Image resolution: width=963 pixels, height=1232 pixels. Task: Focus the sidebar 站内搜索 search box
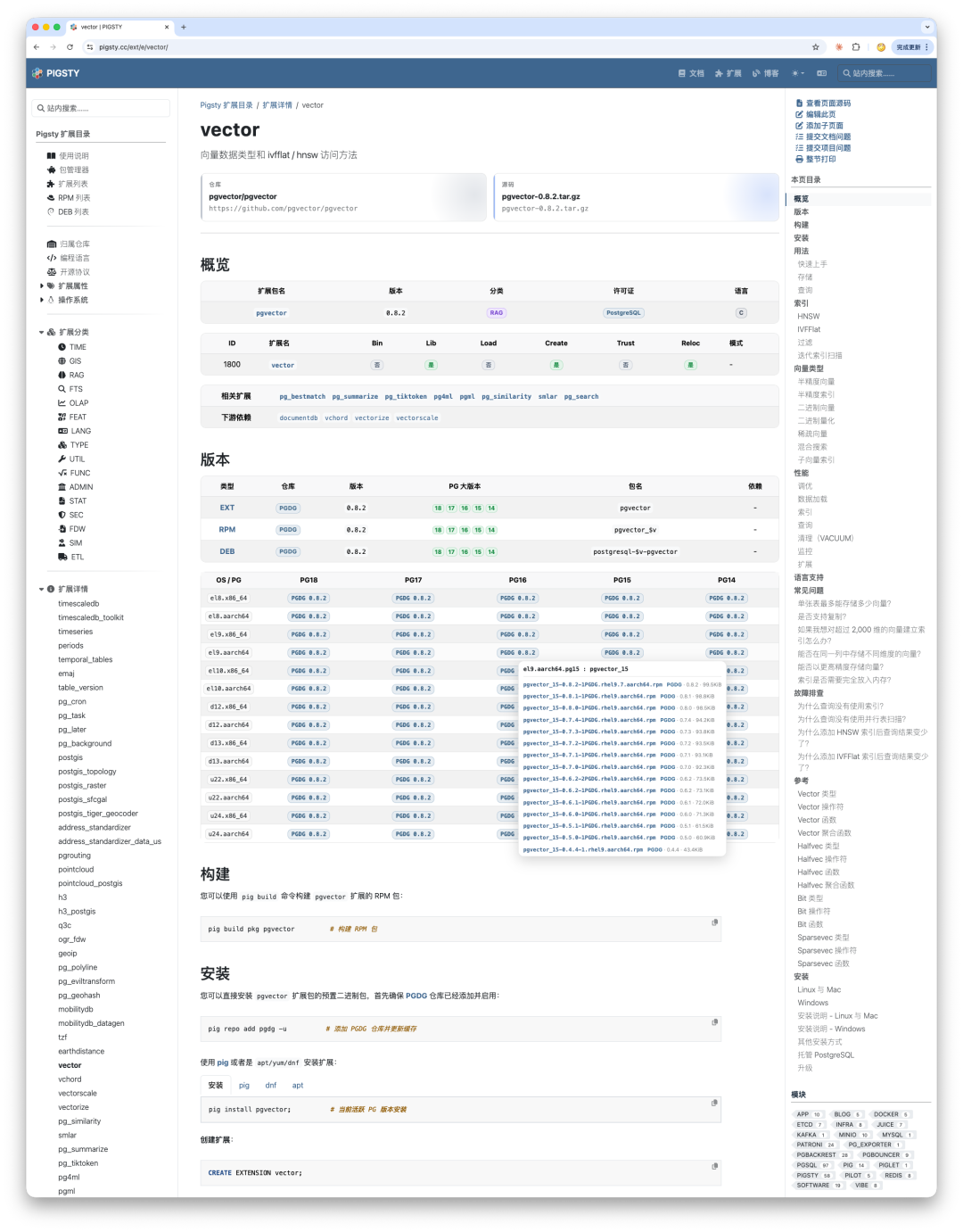click(102, 108)
